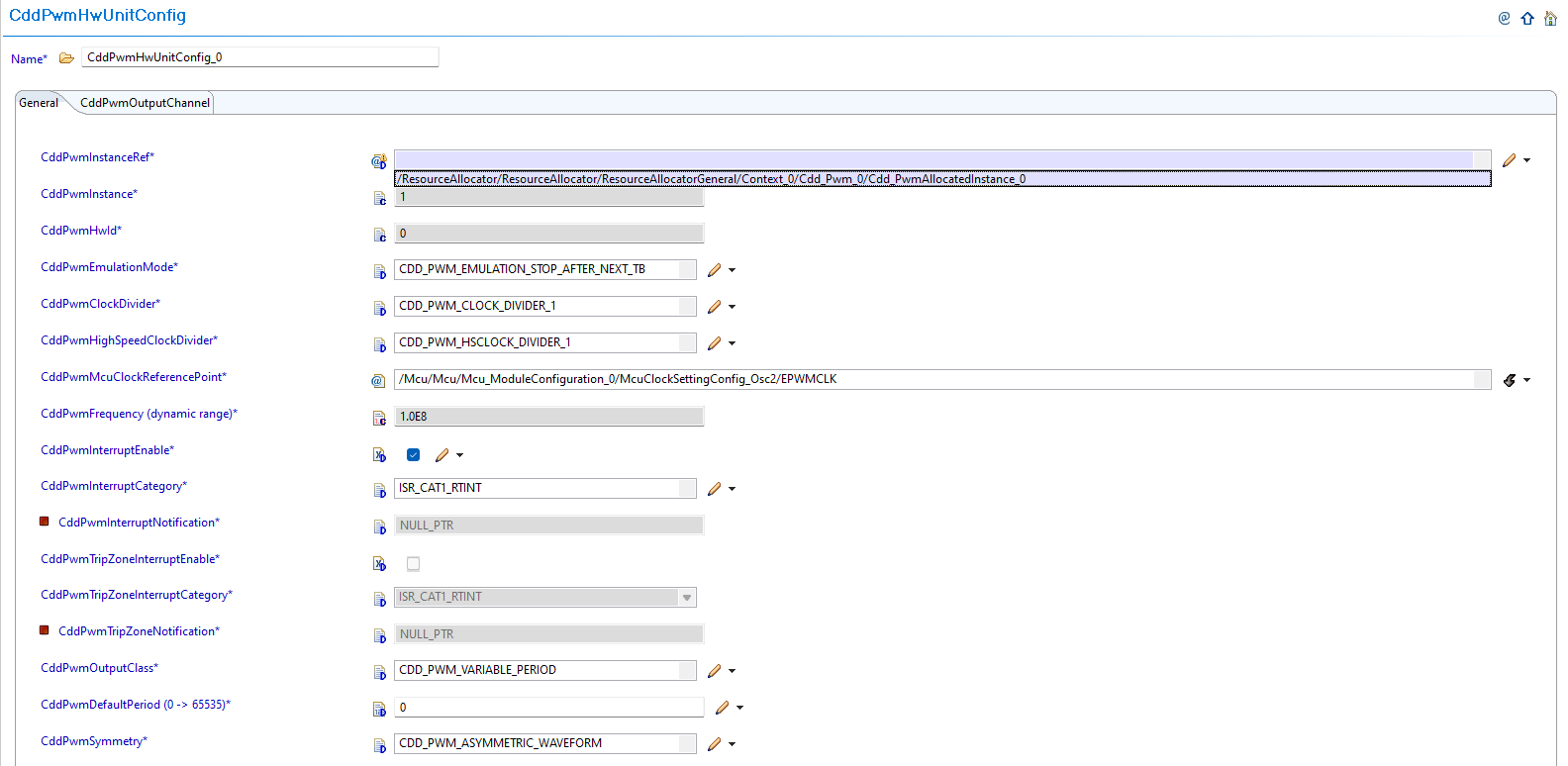Click the pencil icon for CddPwmInstanceRef

1509,160
